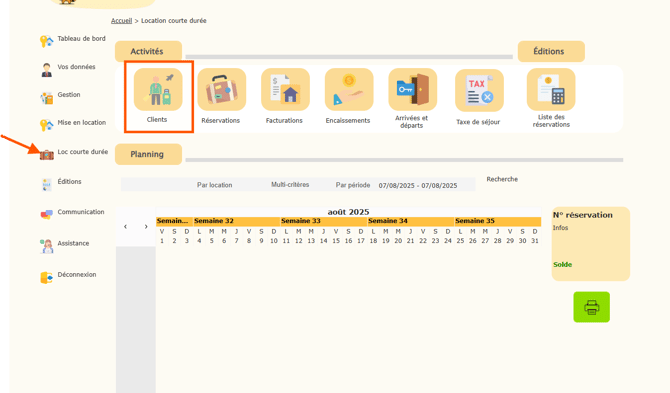The height and width of the screenshot is (393, 670).
Task: Click the green printer button
Action: (591, 307)
